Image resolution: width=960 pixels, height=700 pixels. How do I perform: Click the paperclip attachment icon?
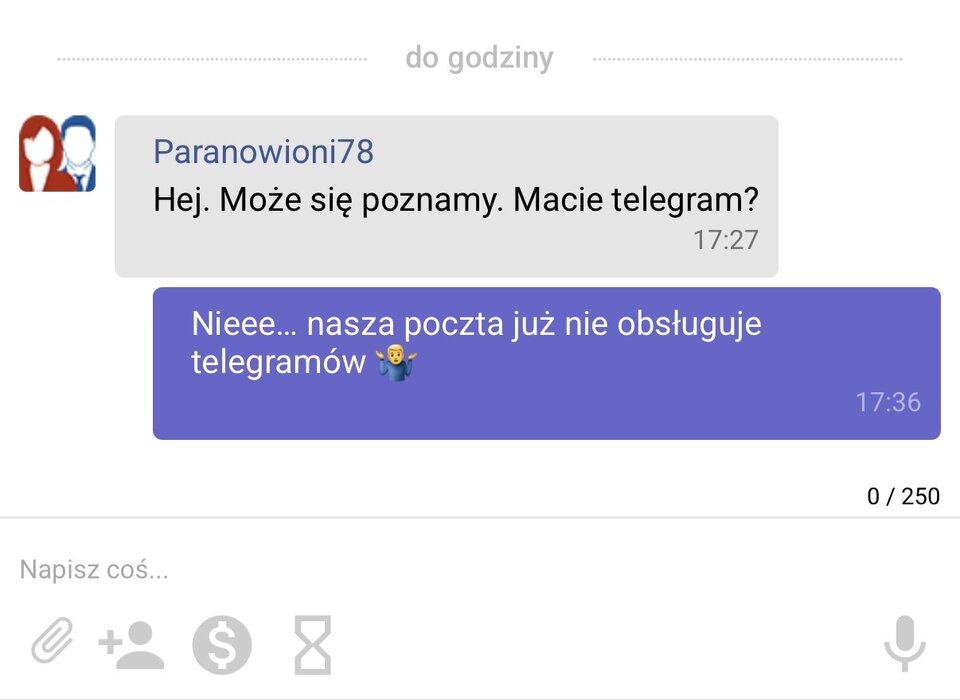click(x=52, y=640)
